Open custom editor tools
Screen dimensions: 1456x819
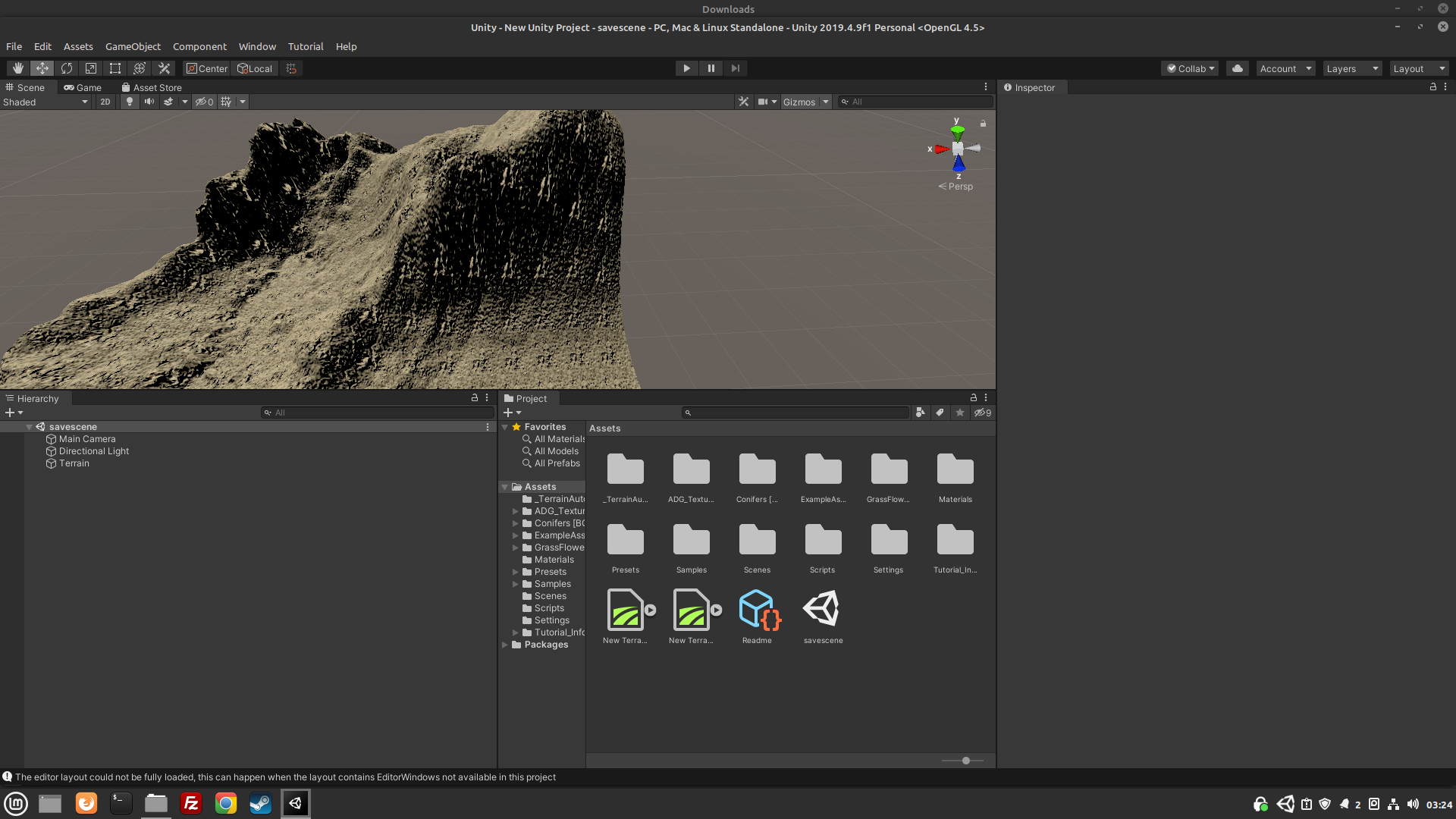164,68
